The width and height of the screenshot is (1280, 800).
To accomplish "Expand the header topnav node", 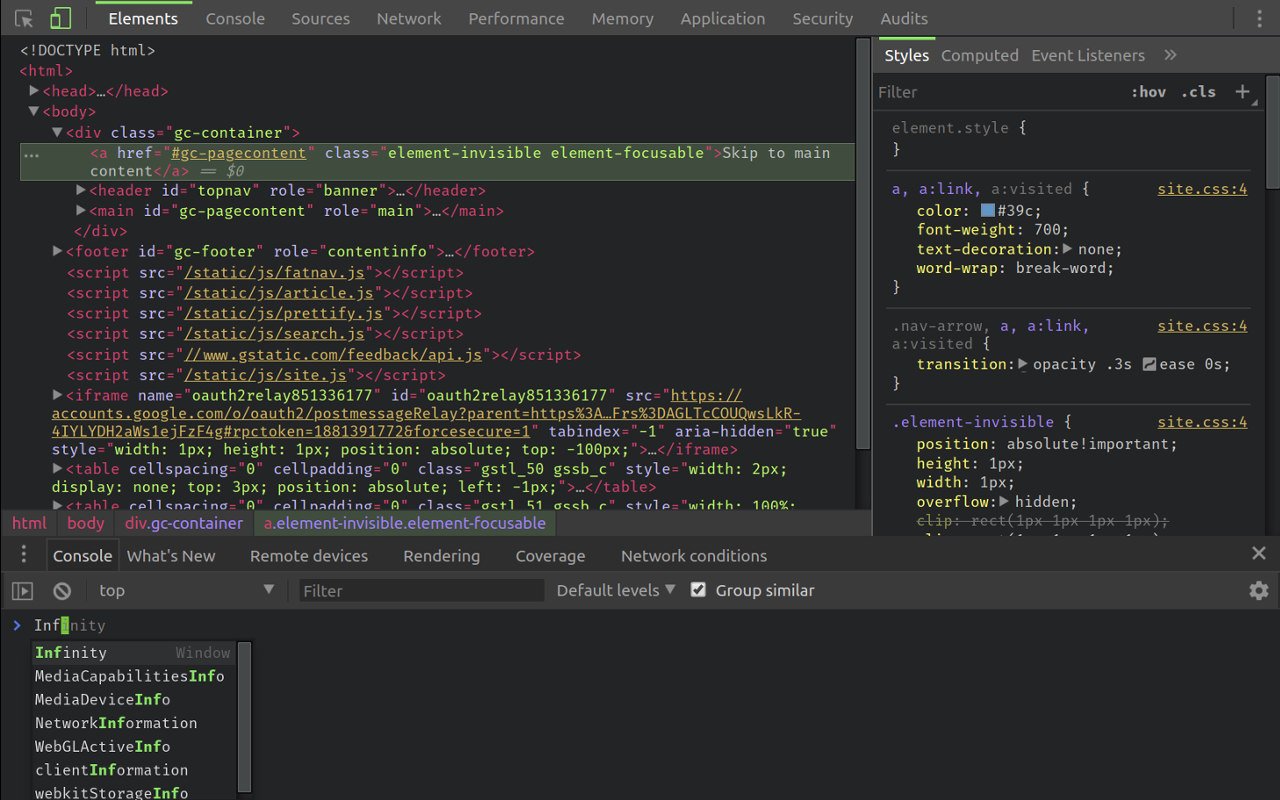I will (82, 190).
